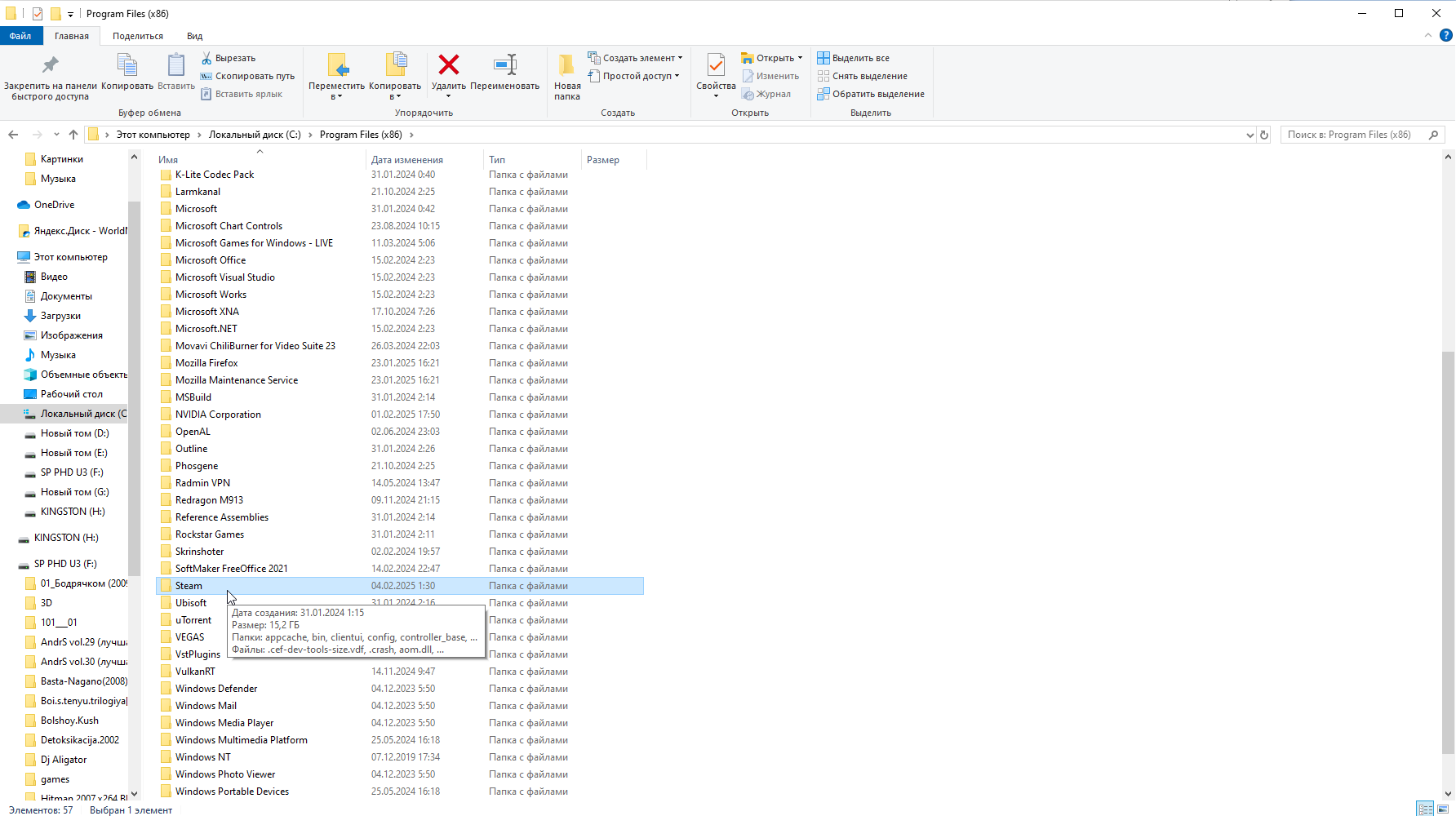Screen dimensions: 1456x816
Task: Click Обратить выделение in ribbon
Action: click(x=871, y=94)
